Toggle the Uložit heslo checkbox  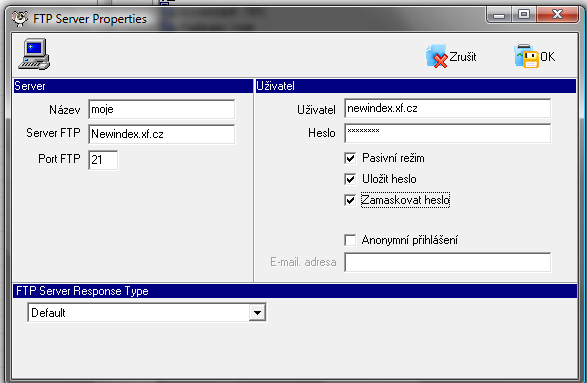[x=350, y=179]
